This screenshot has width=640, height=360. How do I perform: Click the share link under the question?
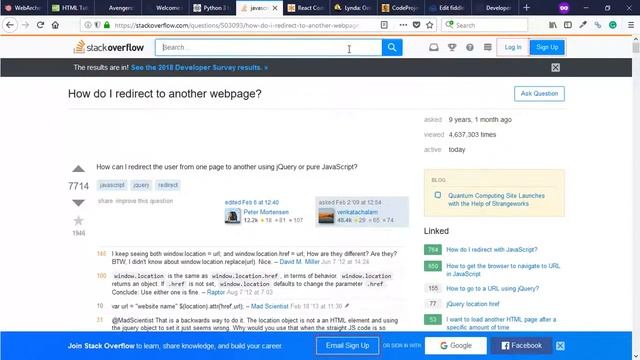tap(105, 201)
